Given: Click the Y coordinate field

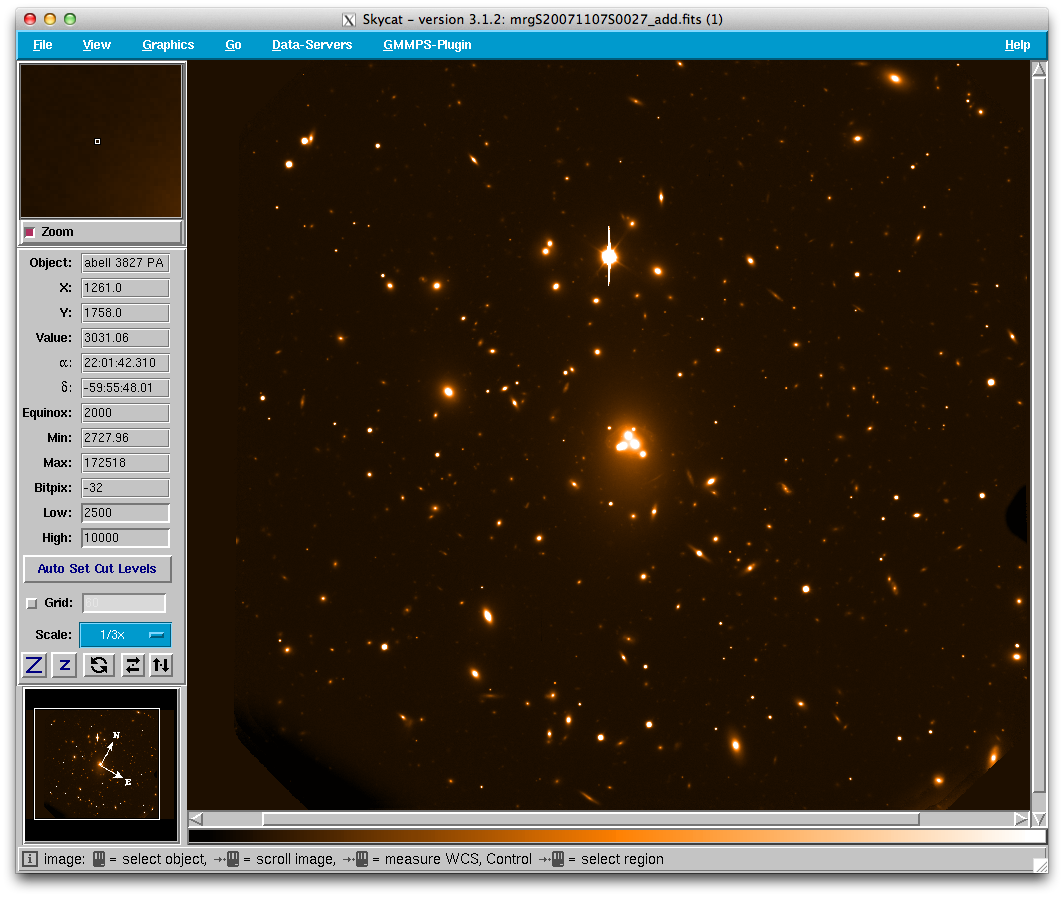Looking at the screenshot, I should 126,313.
